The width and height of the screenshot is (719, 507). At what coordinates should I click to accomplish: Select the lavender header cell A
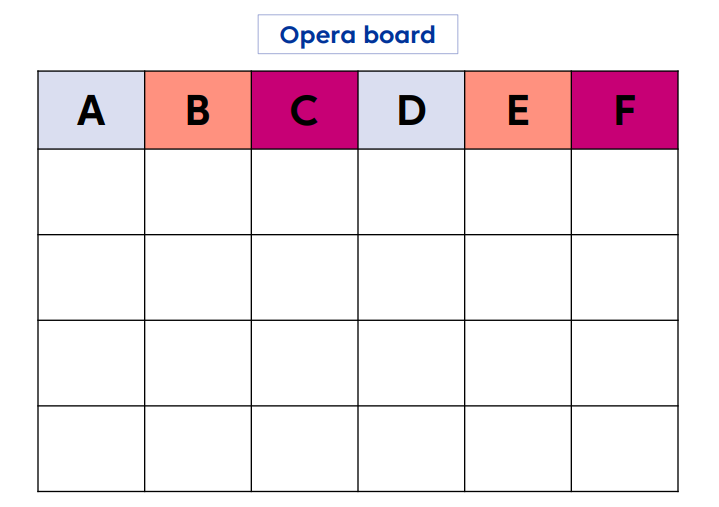coord(91,110)
